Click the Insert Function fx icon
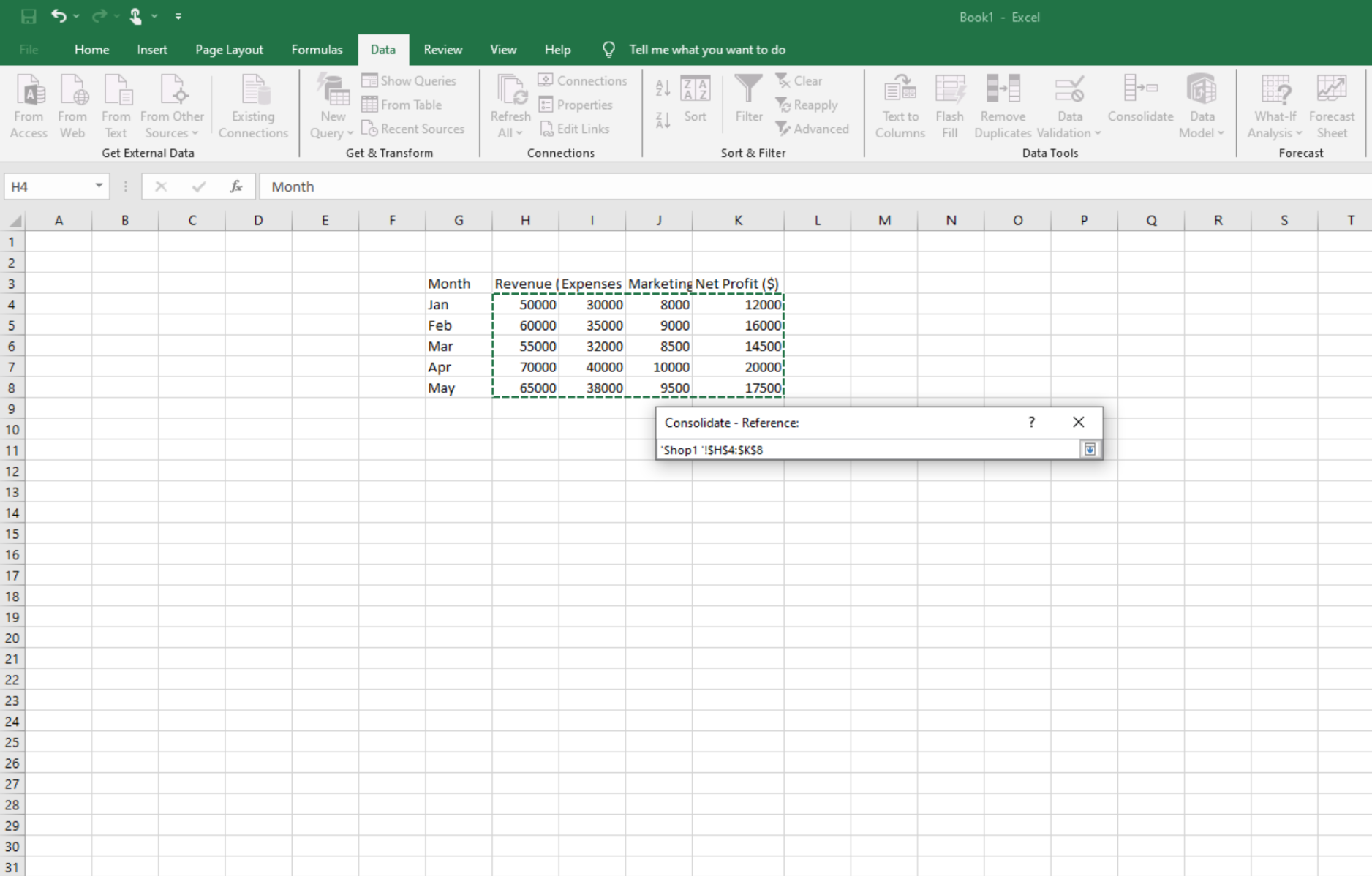This screenshot has height=876, width=1372. tap(235, 186)
